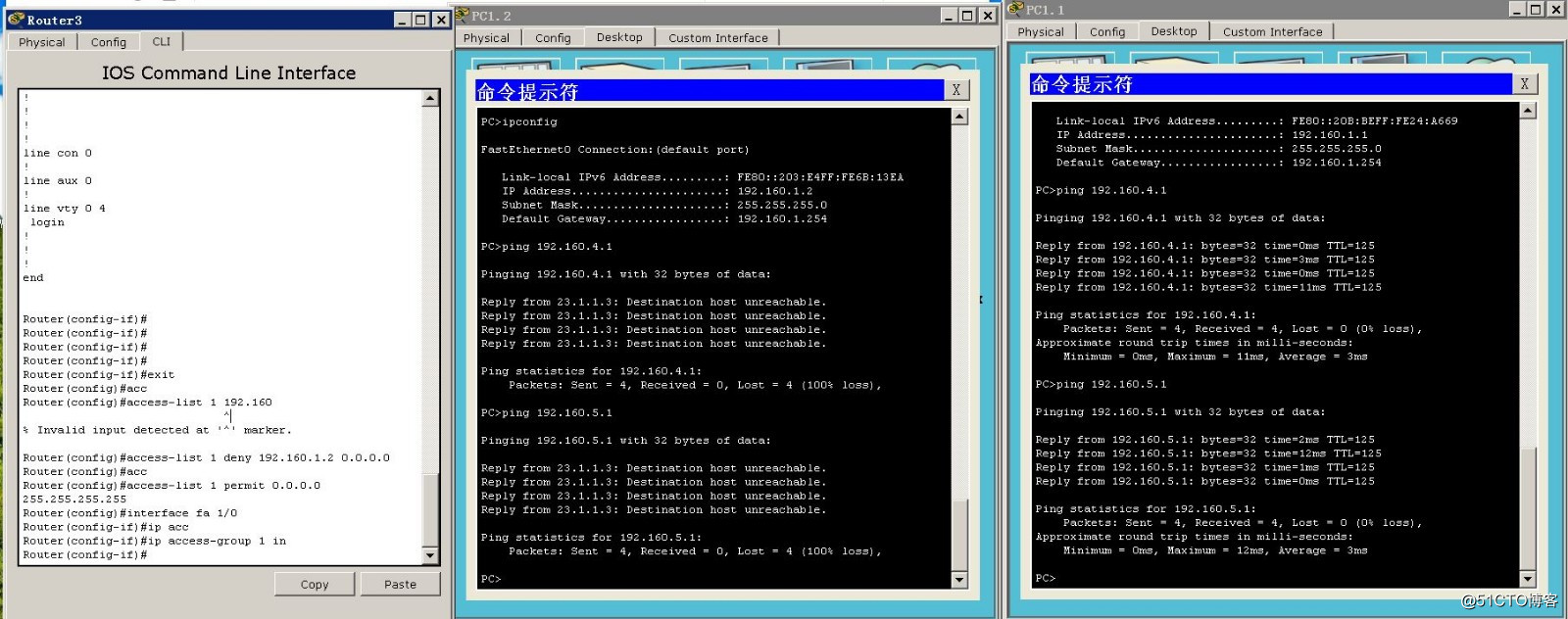
Task: Open Physical tab in PC1.2 window
Action: pyautogui.click(x=487, y=38)
